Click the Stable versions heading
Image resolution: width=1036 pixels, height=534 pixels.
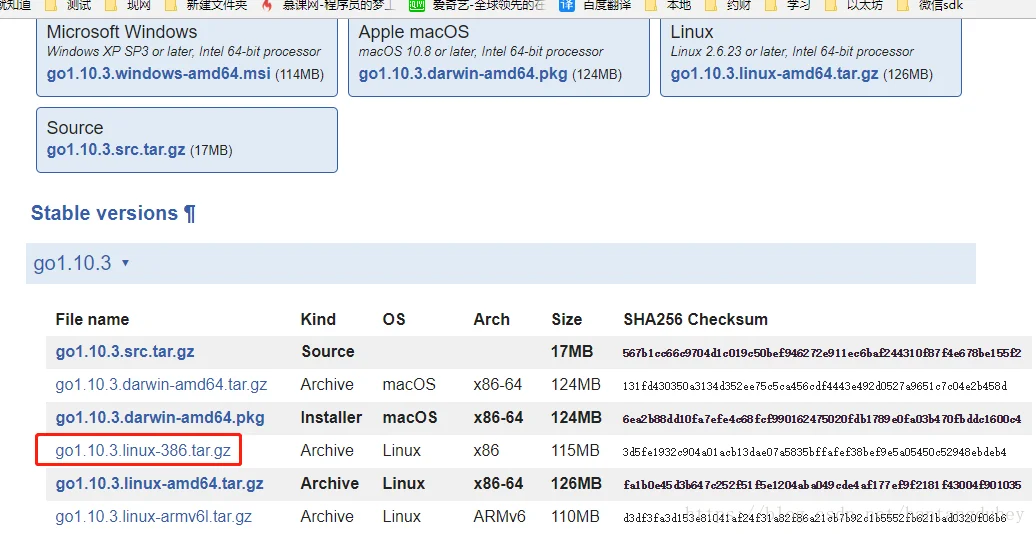(104, 213)
